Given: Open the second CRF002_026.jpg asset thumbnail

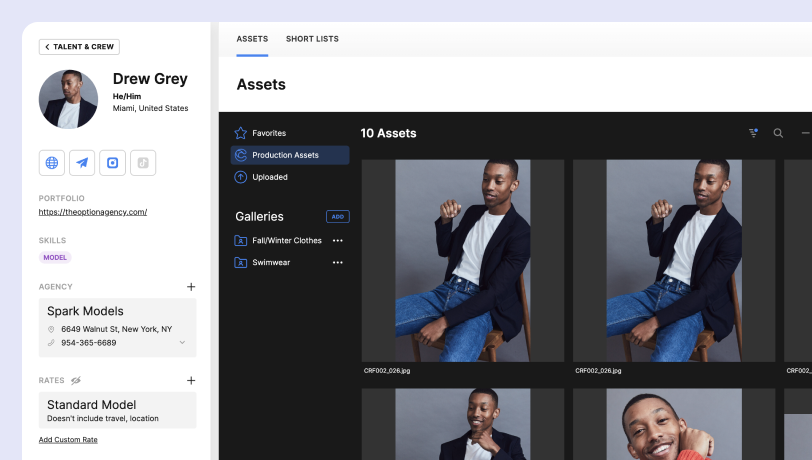Looking at the screenshot, I should (674, 261).
